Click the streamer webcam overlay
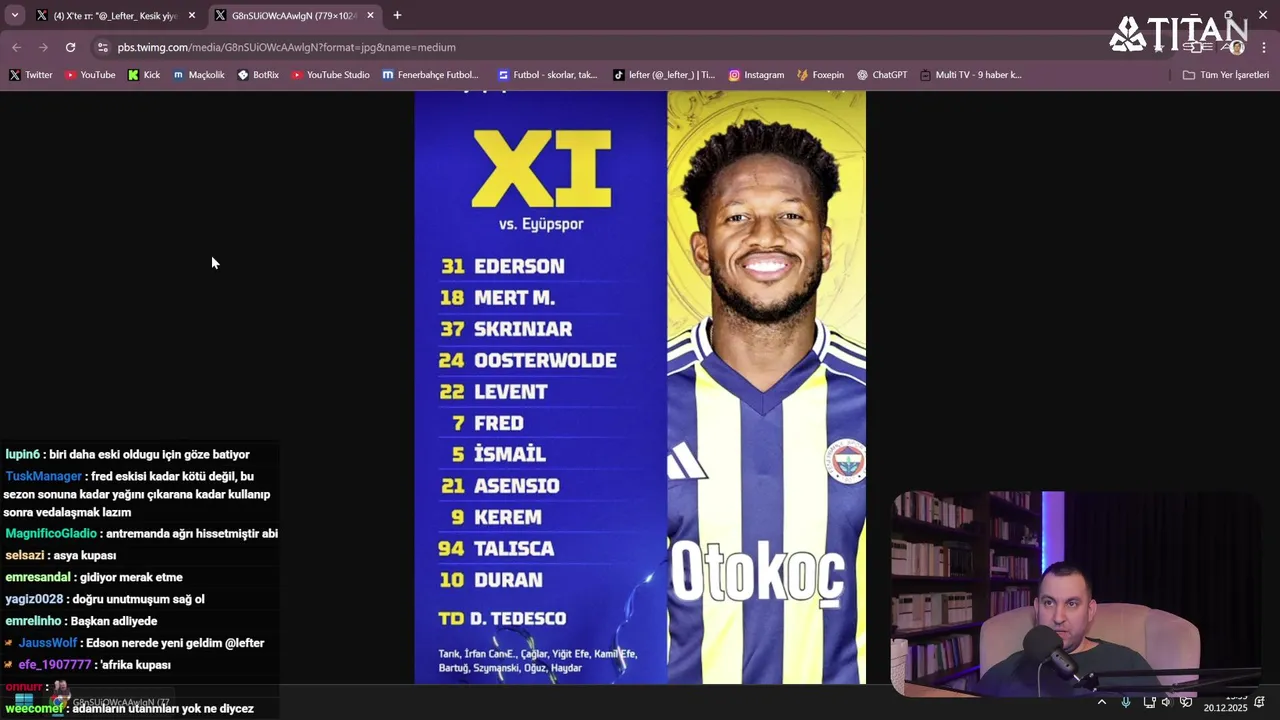 point(1076,594)
